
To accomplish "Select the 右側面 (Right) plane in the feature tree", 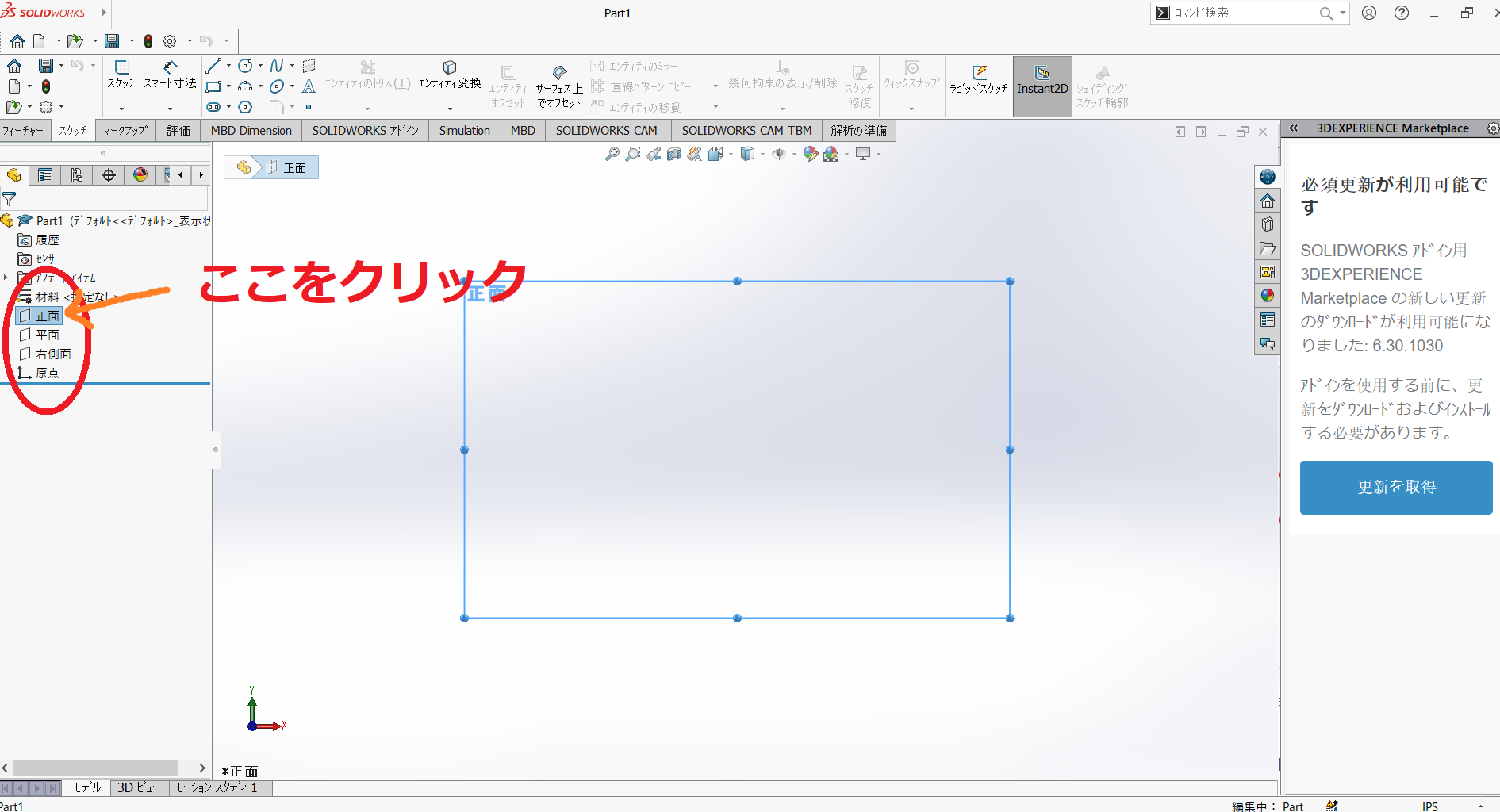I will click(45, 354).
